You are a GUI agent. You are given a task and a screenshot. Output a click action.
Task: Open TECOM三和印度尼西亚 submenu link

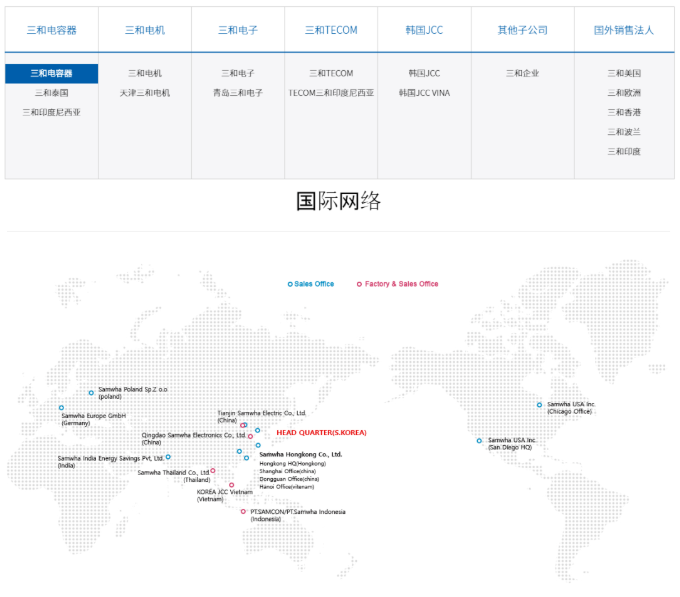coord(331,93)
